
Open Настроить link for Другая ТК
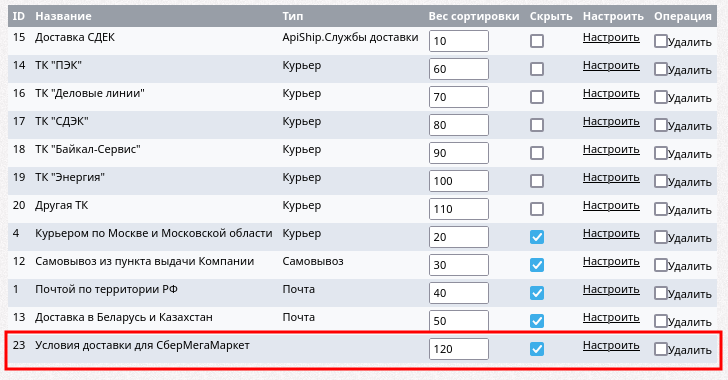pyautogui.click(x=611, y=205)
